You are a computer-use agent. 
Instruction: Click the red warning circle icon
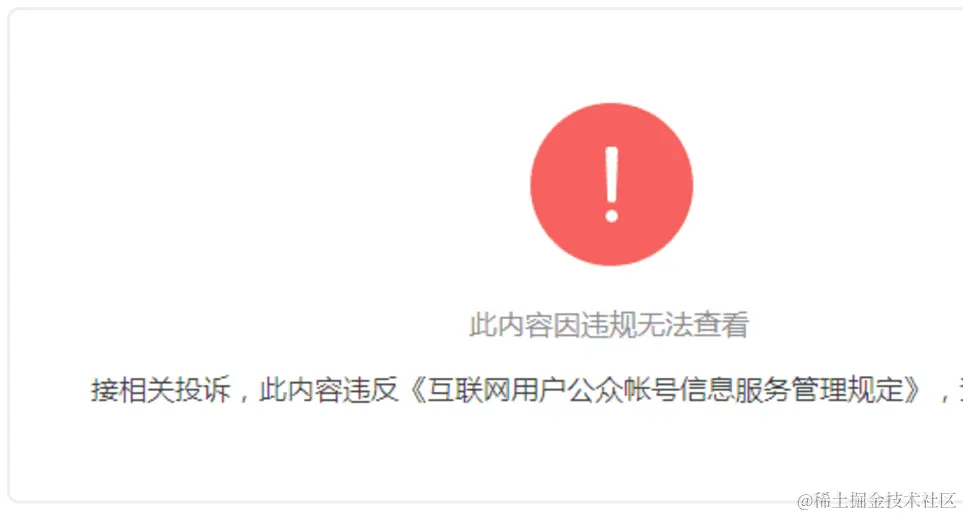(x=612, y=184)
